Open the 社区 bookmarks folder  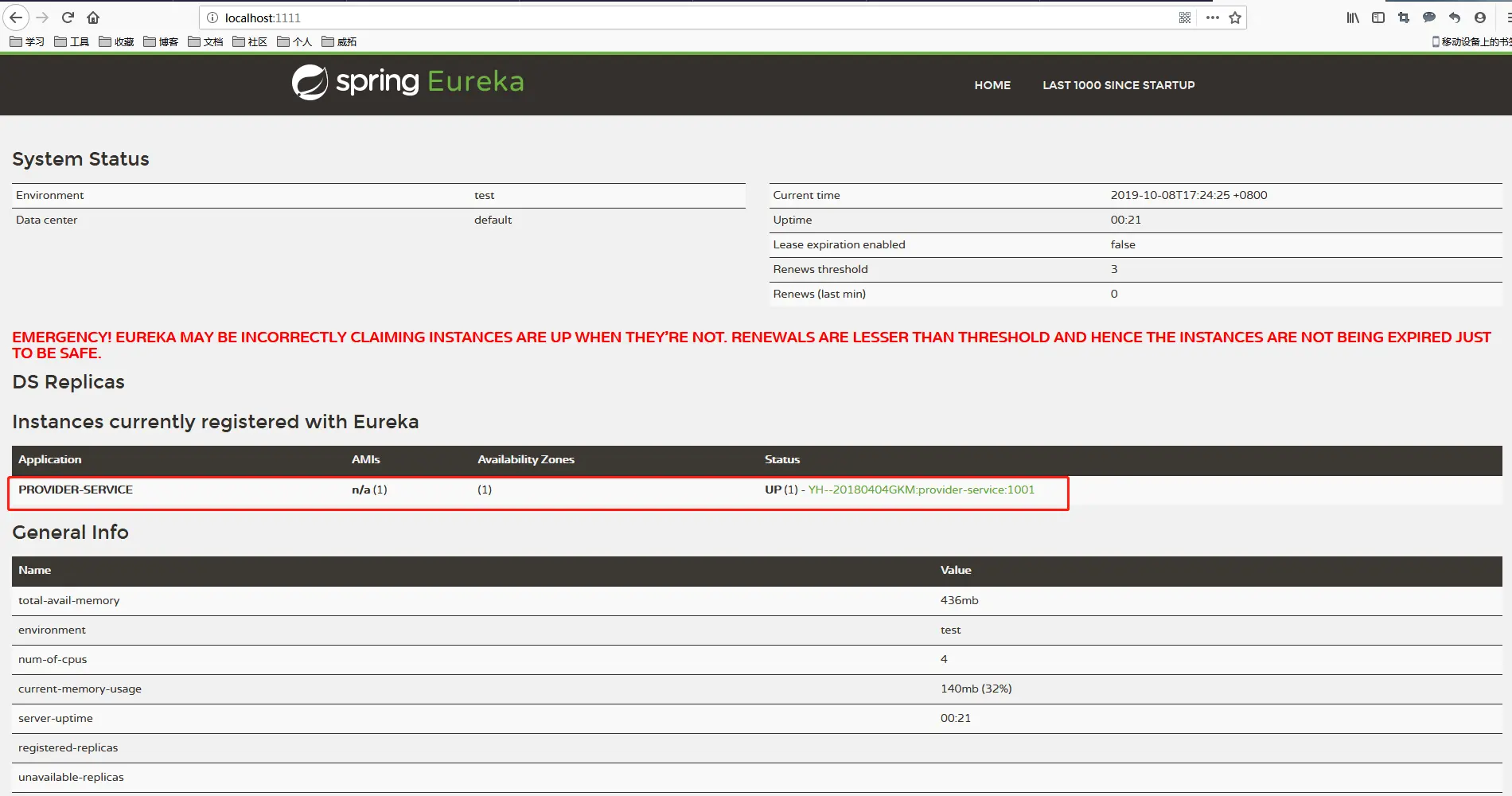pos(250,41)
